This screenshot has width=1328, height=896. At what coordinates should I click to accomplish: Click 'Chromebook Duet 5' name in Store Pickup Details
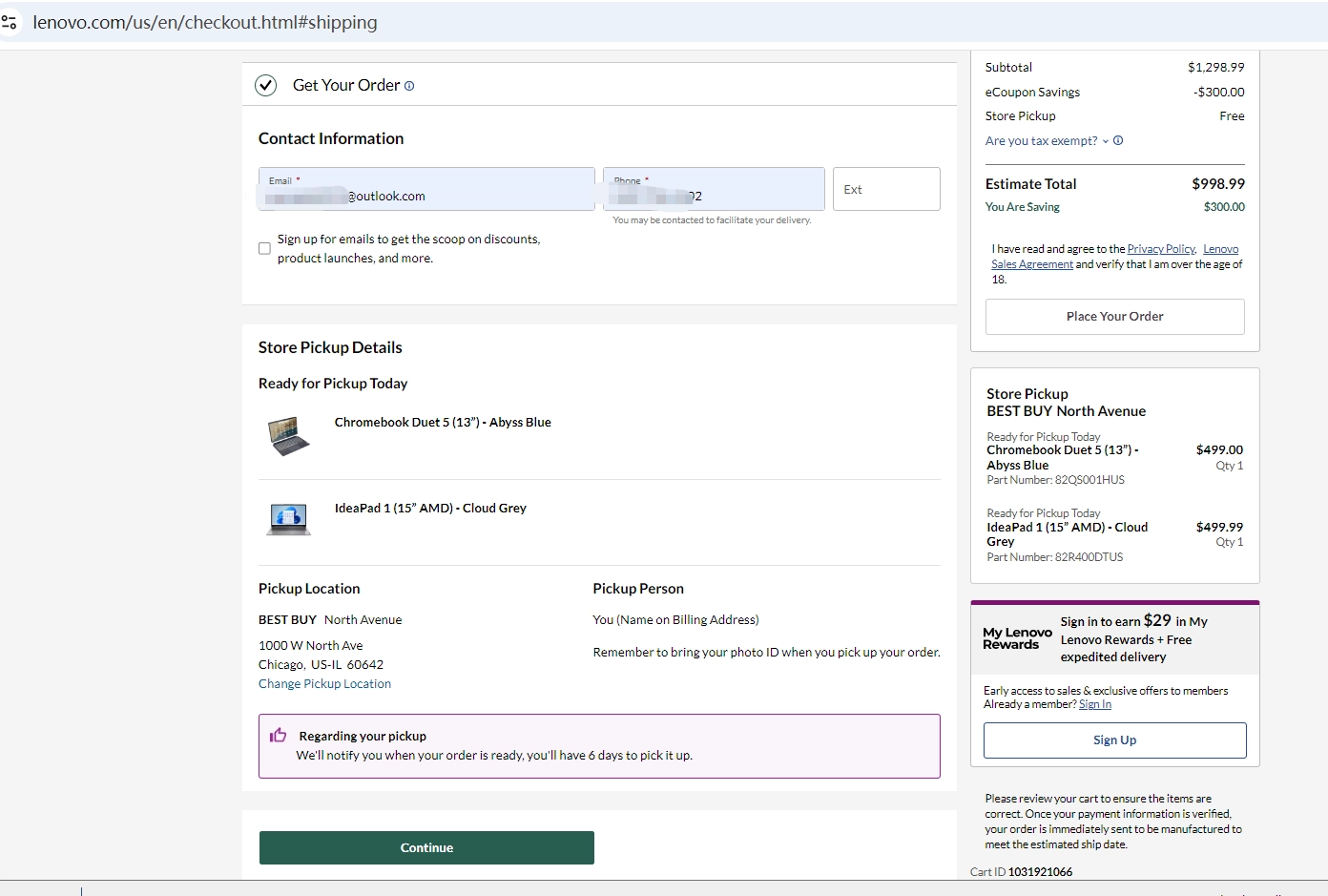[443, 423]
